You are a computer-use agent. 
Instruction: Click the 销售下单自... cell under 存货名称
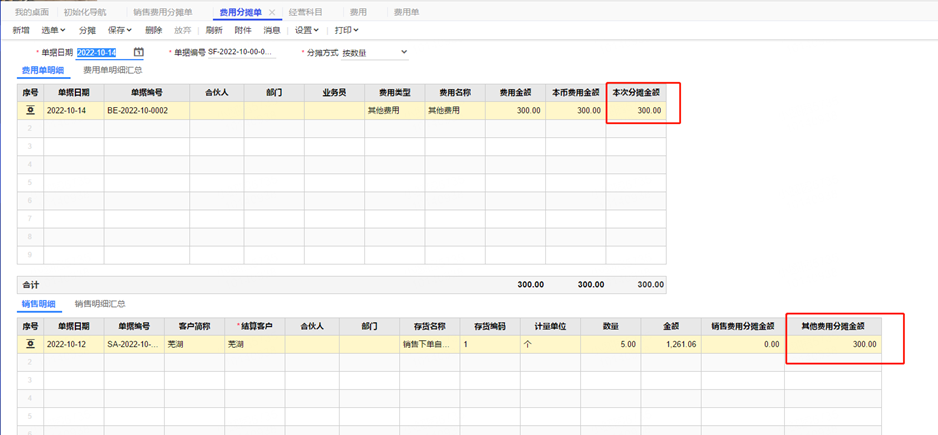(x=430, y=345)
